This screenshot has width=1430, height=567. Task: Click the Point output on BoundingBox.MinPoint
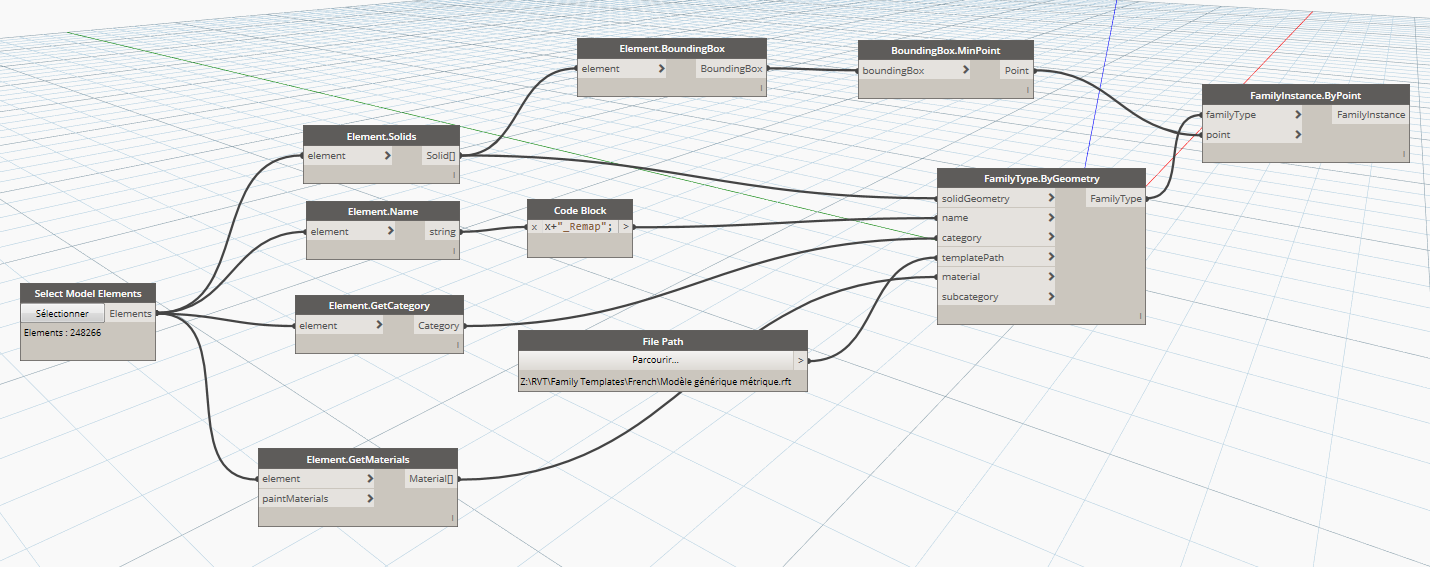[x=1016, y=71]
